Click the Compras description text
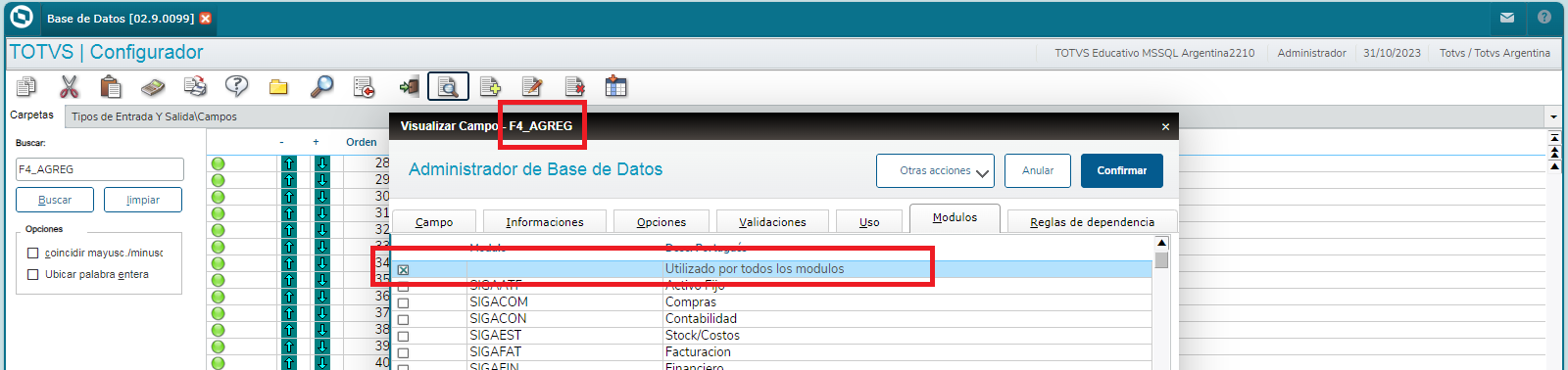1568x370 pixels. click(691, 302)
